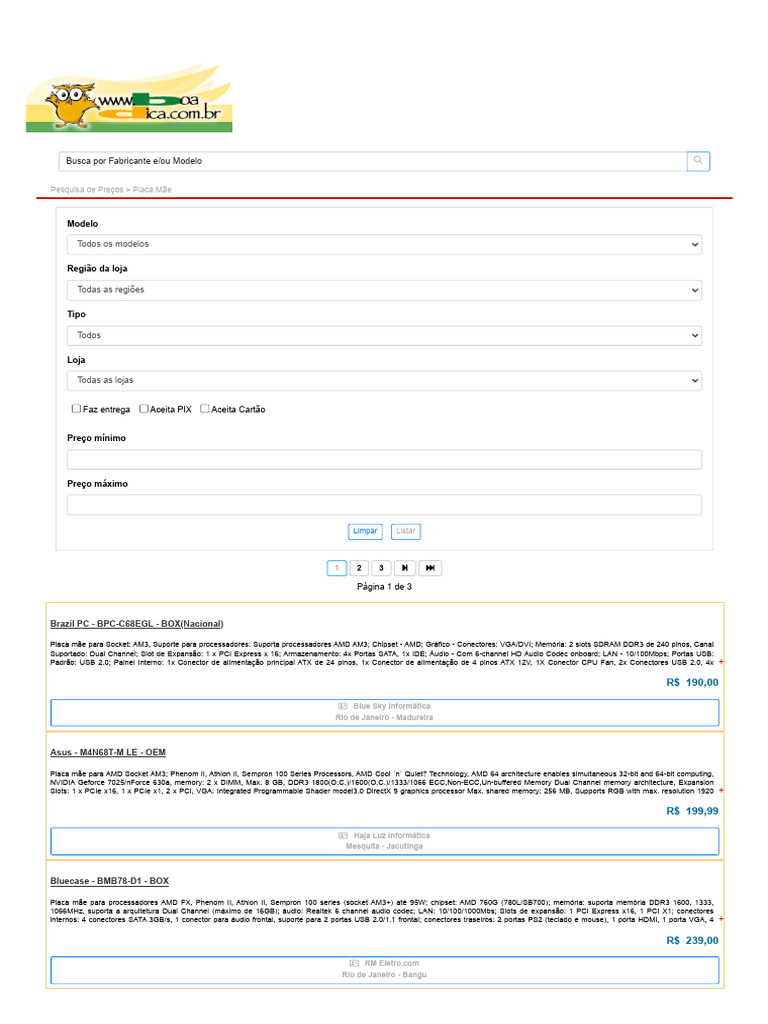This screenshot has height=1024, width=768.
Task: Enable the Faz entrega checkbox
Action: [x=76, y=409]
